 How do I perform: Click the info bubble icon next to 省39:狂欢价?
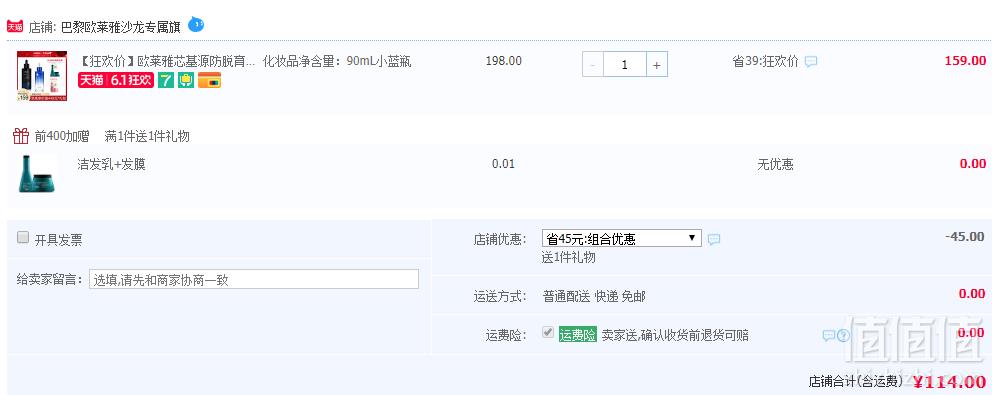point(811,62)
